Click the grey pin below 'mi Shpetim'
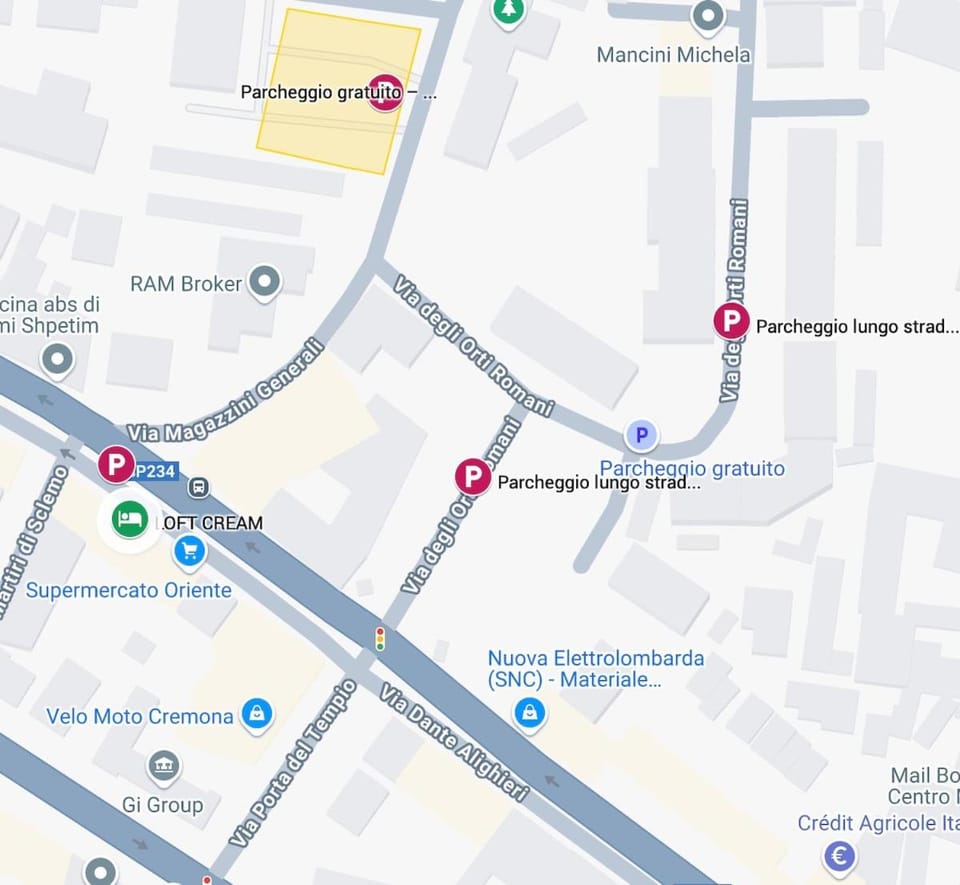The height and width of the screenshot is (885, 960). 58,360
